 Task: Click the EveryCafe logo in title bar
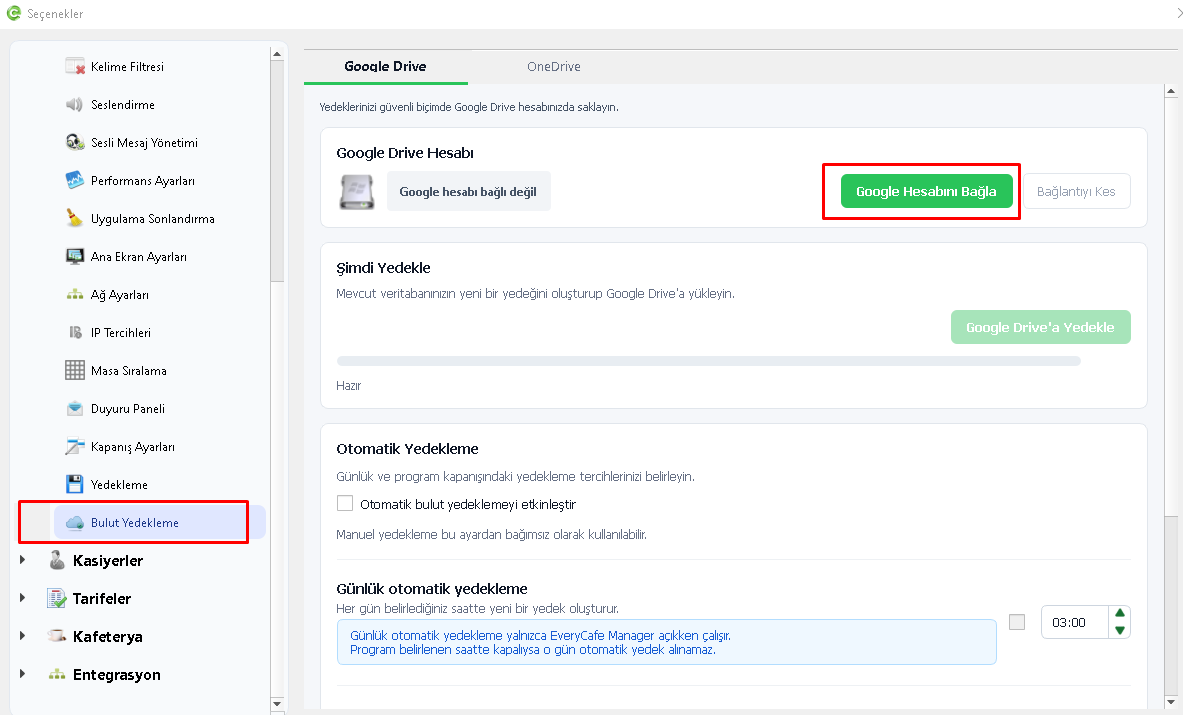13,13
